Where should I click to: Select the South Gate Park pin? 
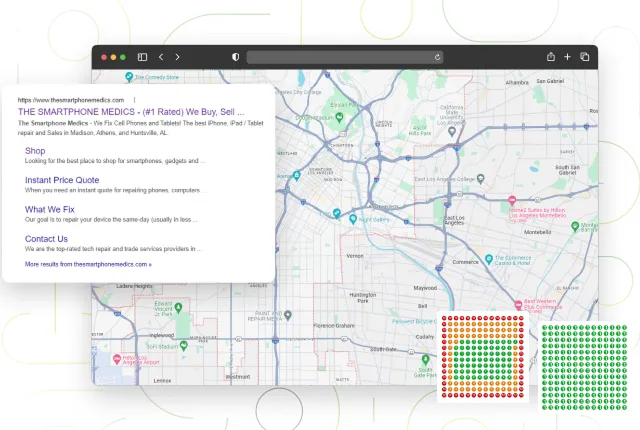click(x=425, y=360)
